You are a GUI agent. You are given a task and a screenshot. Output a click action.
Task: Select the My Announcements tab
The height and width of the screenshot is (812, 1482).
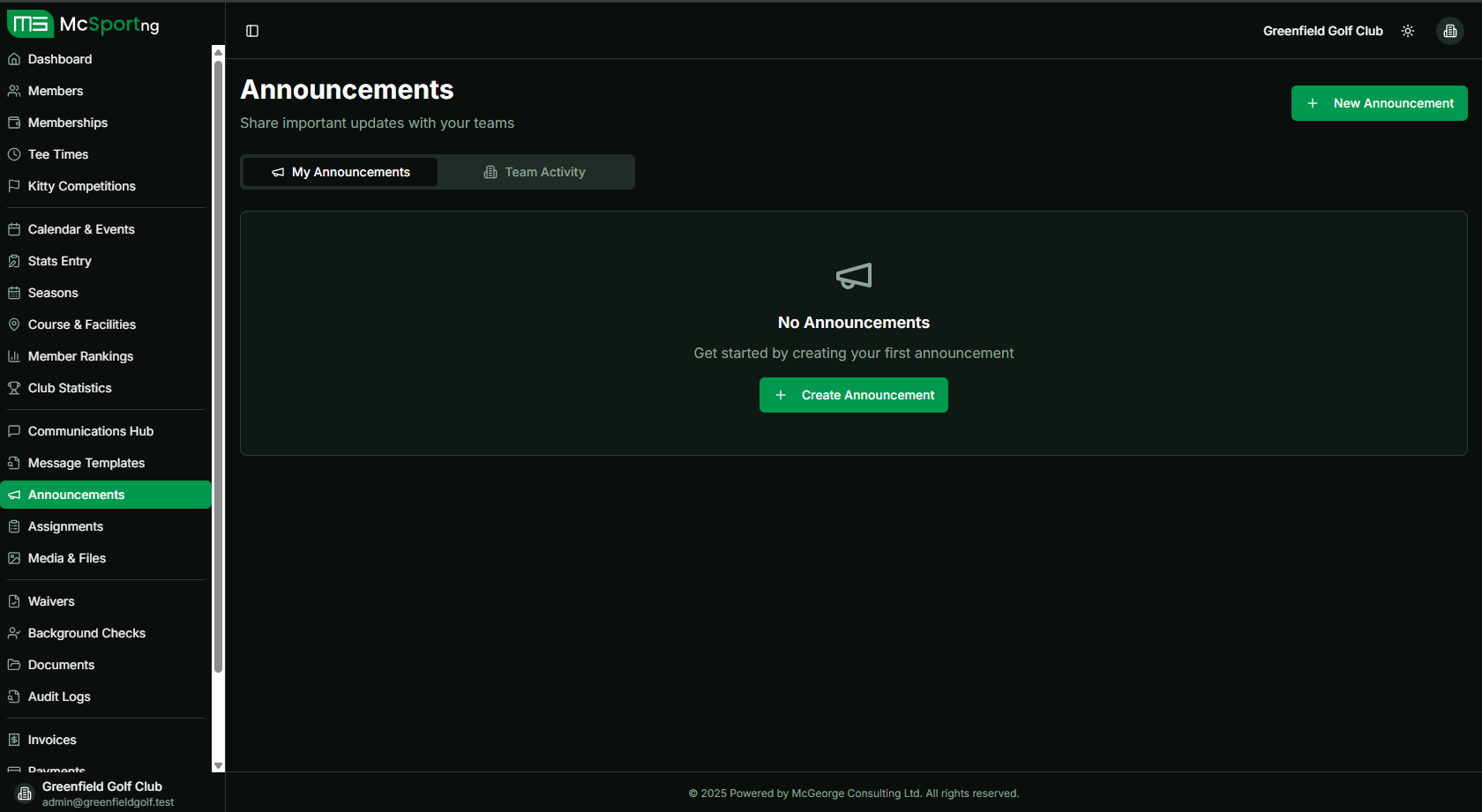[341, 172]
